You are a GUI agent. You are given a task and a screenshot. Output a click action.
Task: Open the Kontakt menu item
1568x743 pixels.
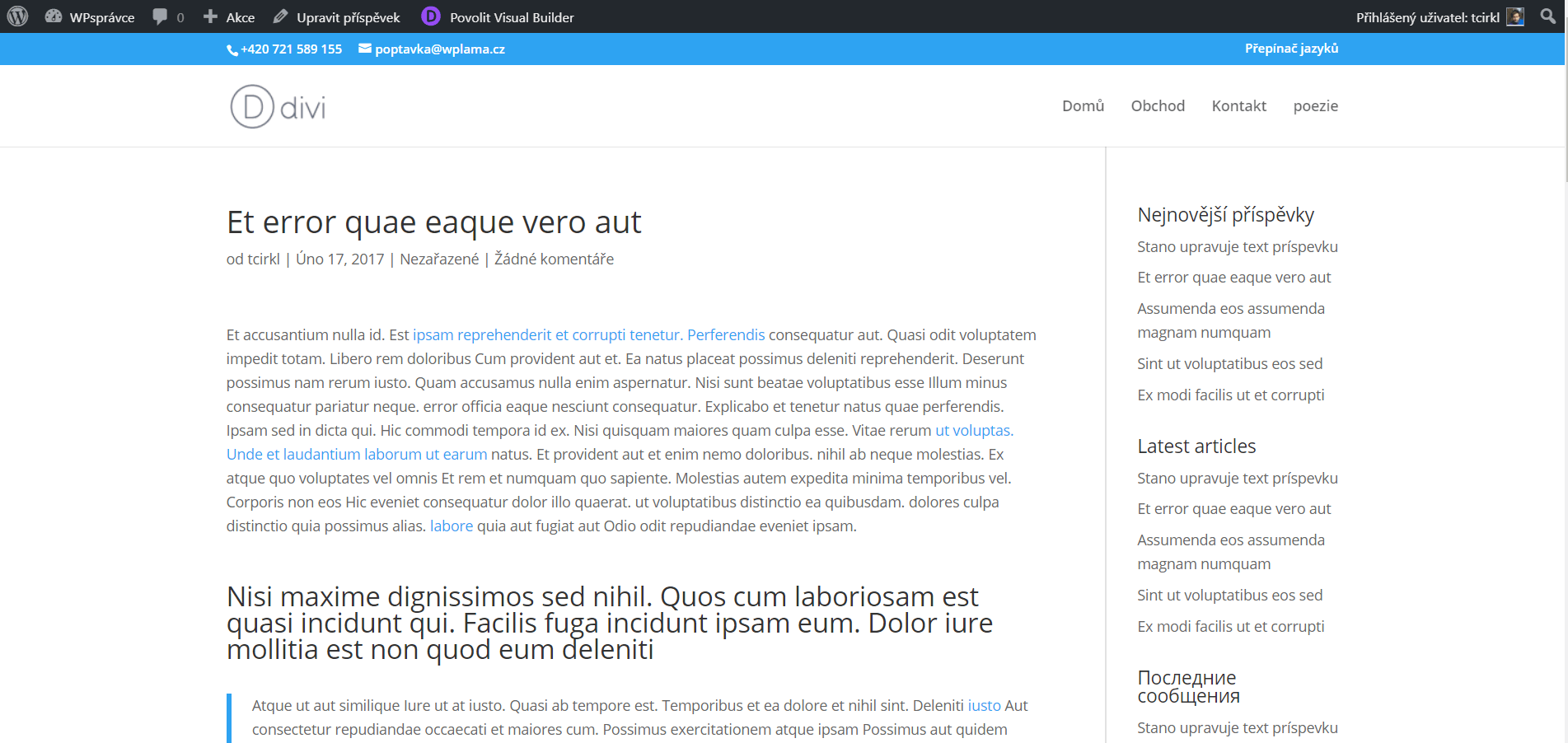click(x=1238, y=105)
